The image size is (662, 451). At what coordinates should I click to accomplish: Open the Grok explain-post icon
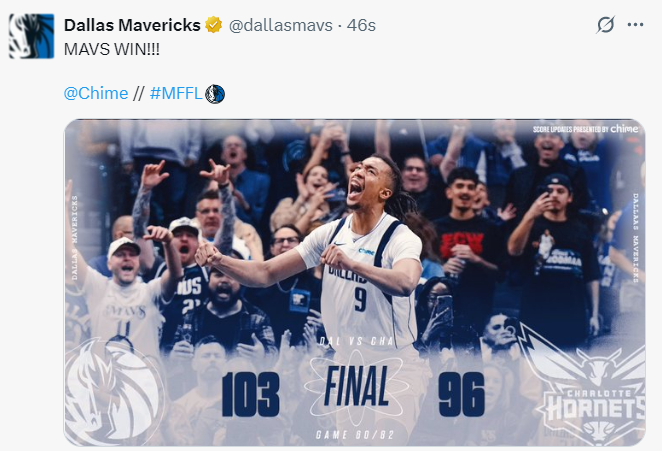605,24
